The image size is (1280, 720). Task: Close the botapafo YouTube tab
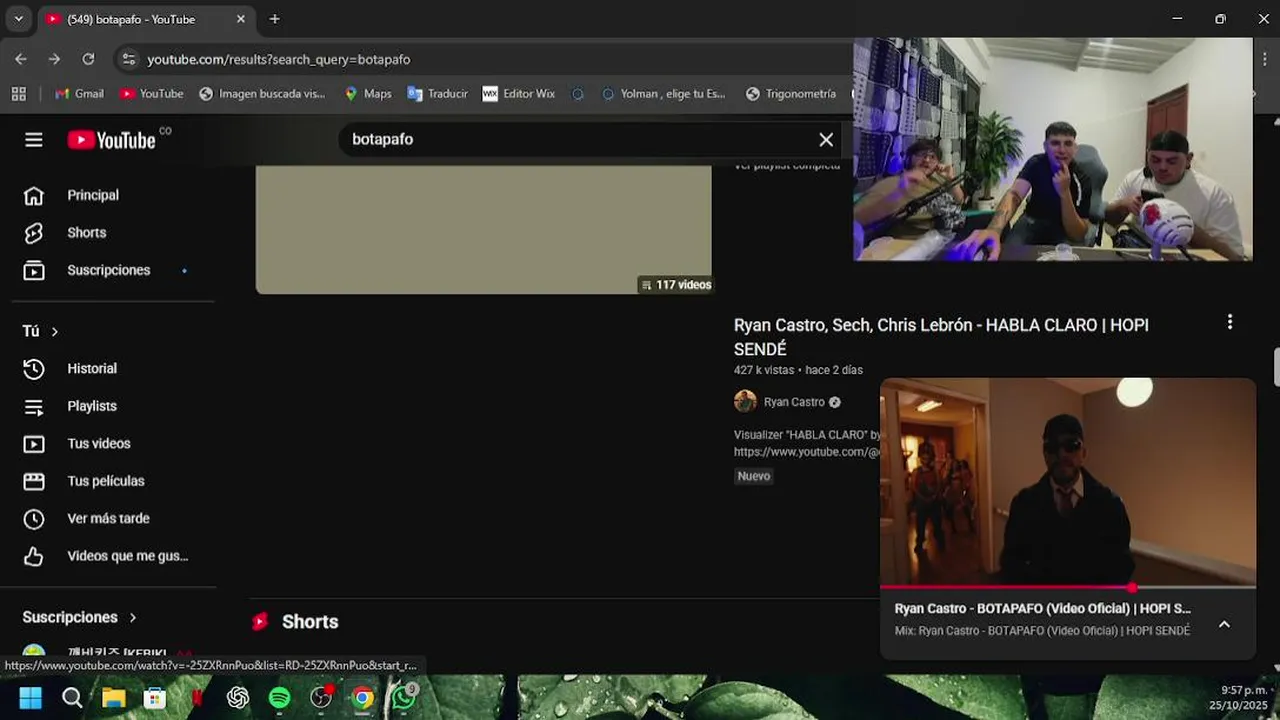[240, 19]
